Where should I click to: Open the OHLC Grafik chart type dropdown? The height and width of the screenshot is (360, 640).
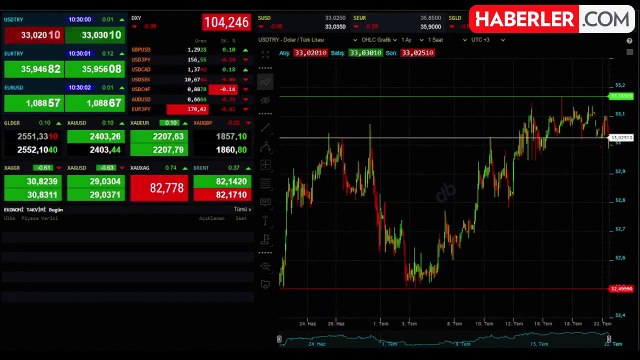pos(379,40)
